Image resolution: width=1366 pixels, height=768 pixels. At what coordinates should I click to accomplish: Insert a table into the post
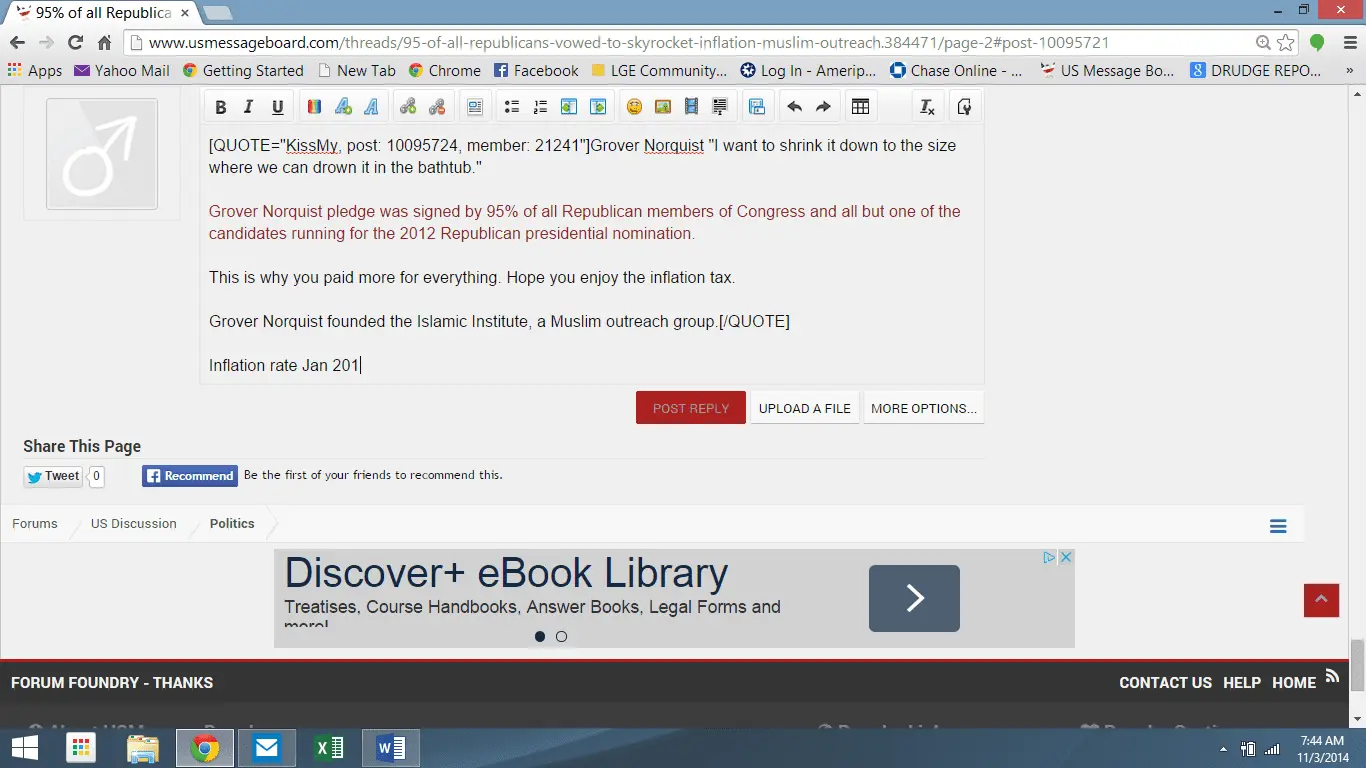(860, 107)
